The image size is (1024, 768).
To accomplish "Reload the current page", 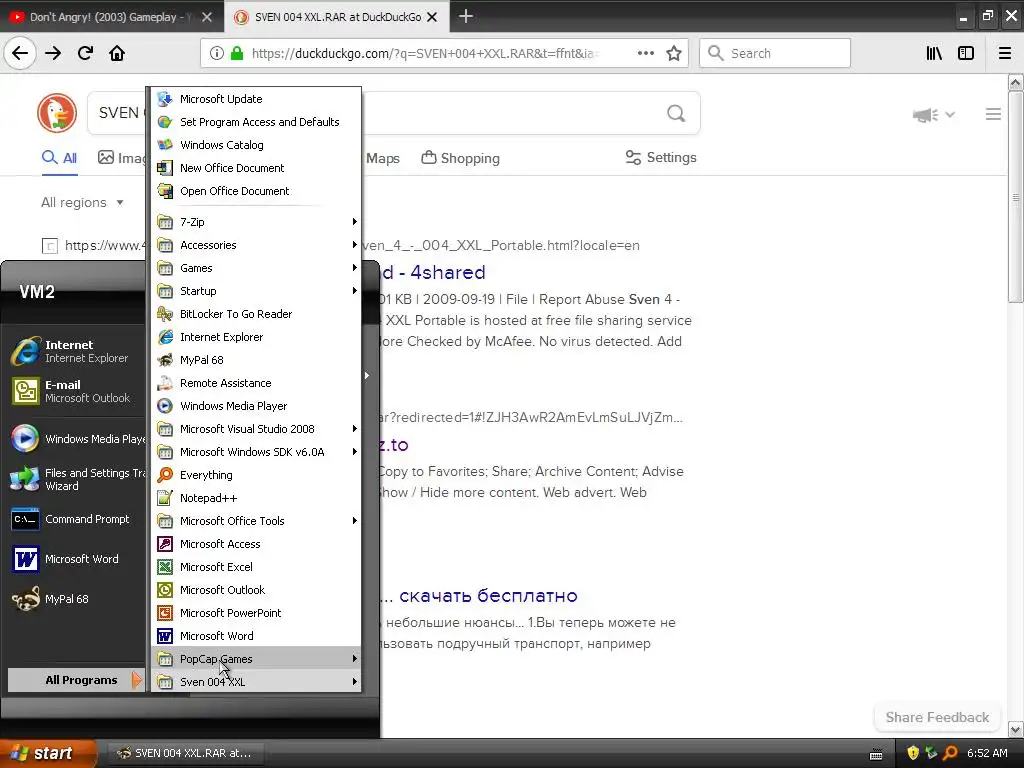I will pyautogui.click(x=85, y=53).
